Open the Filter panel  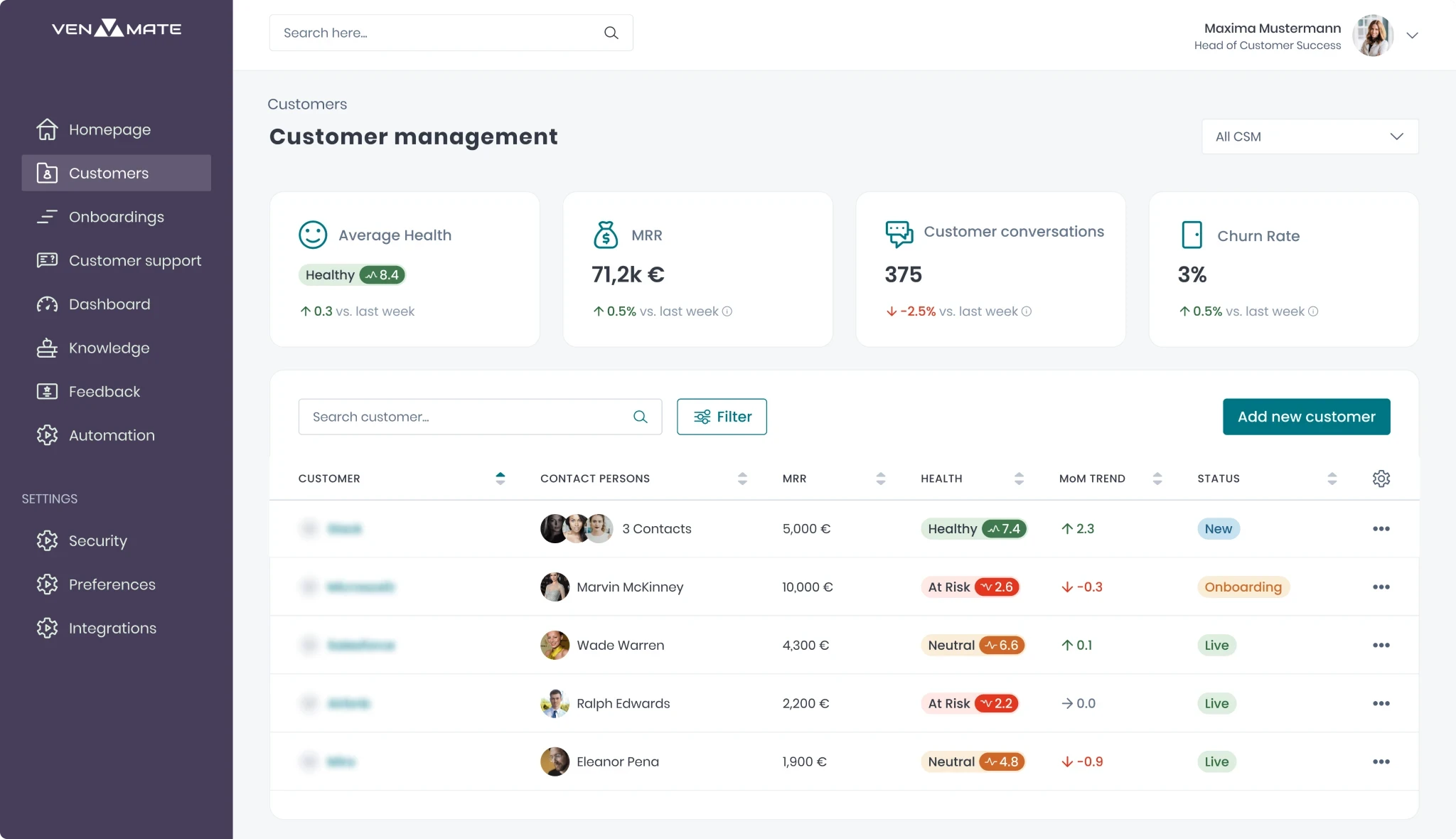722,417
